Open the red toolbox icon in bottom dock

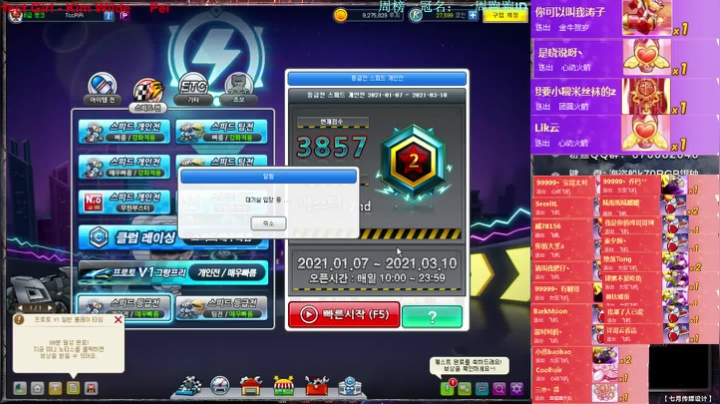click(x=317, y=386)
